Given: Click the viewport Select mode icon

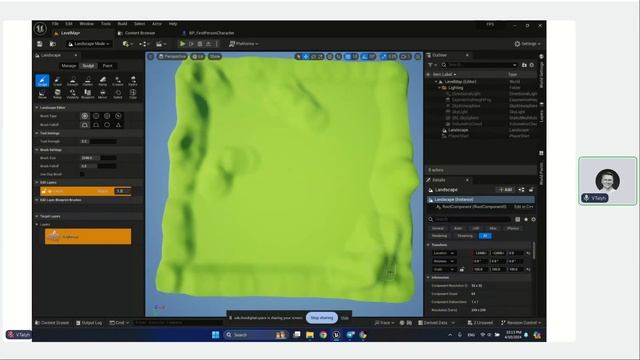Looking at the screenshot, I should click(298, 56).
